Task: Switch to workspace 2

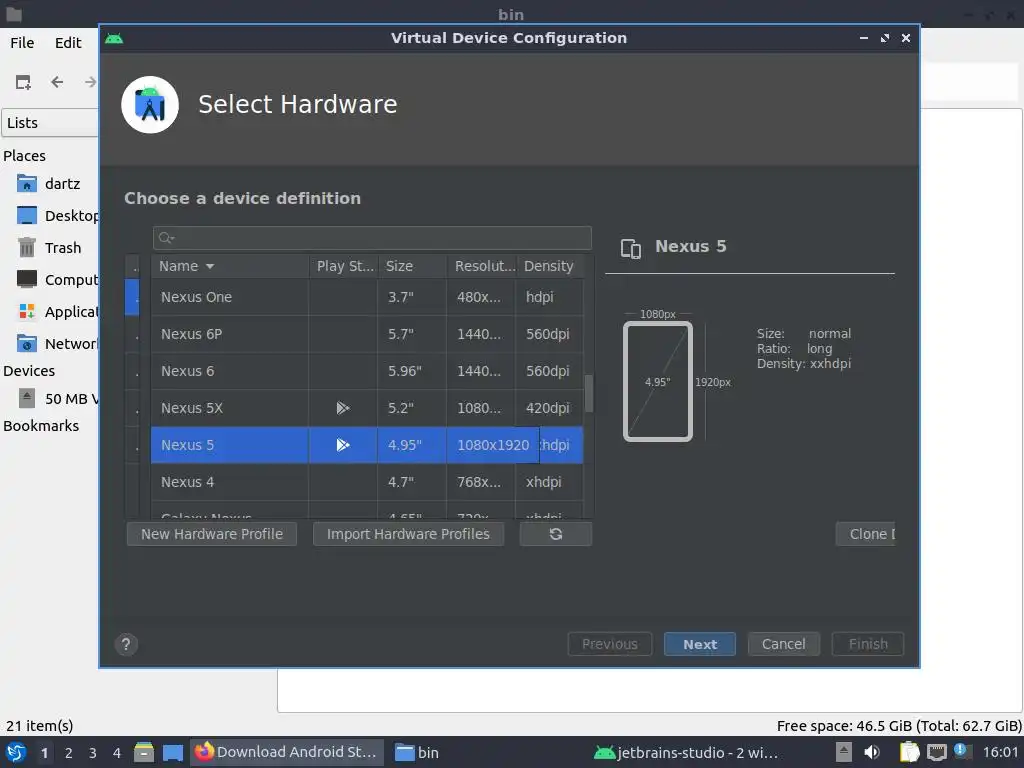Action: pyautogui.click(x=69, y=753)
